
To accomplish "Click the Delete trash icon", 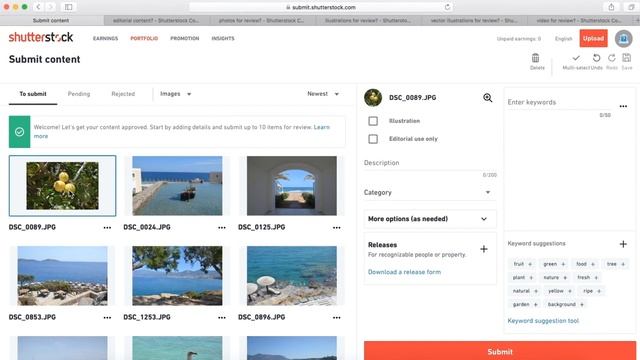I will pyautogui.click(x=535, y=58).
